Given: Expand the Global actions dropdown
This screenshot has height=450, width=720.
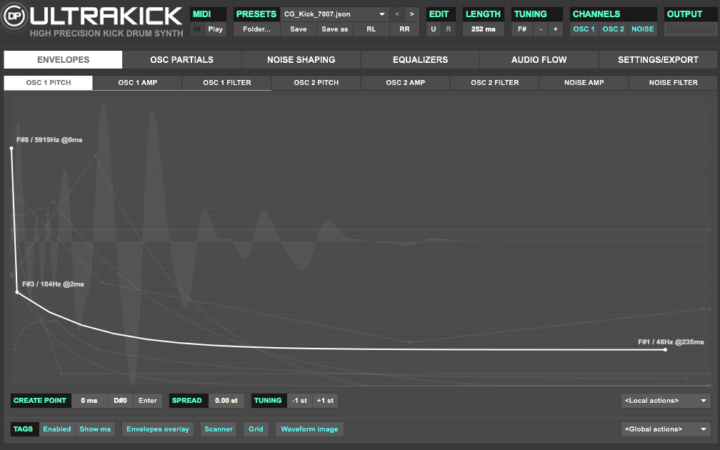Looking at the screenshot, I should coord(665,429).
